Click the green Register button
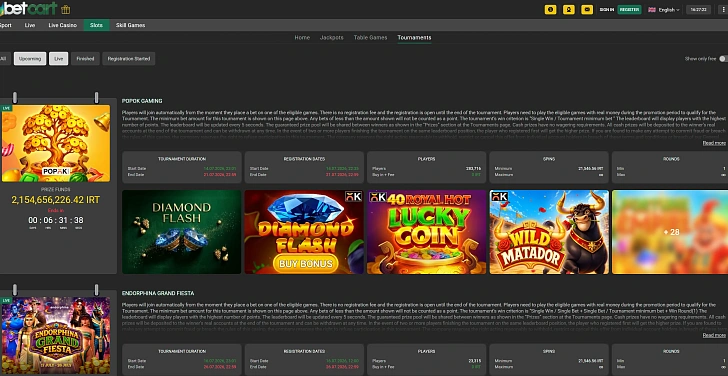Screen dimensions: 728x376 point(630,9)
